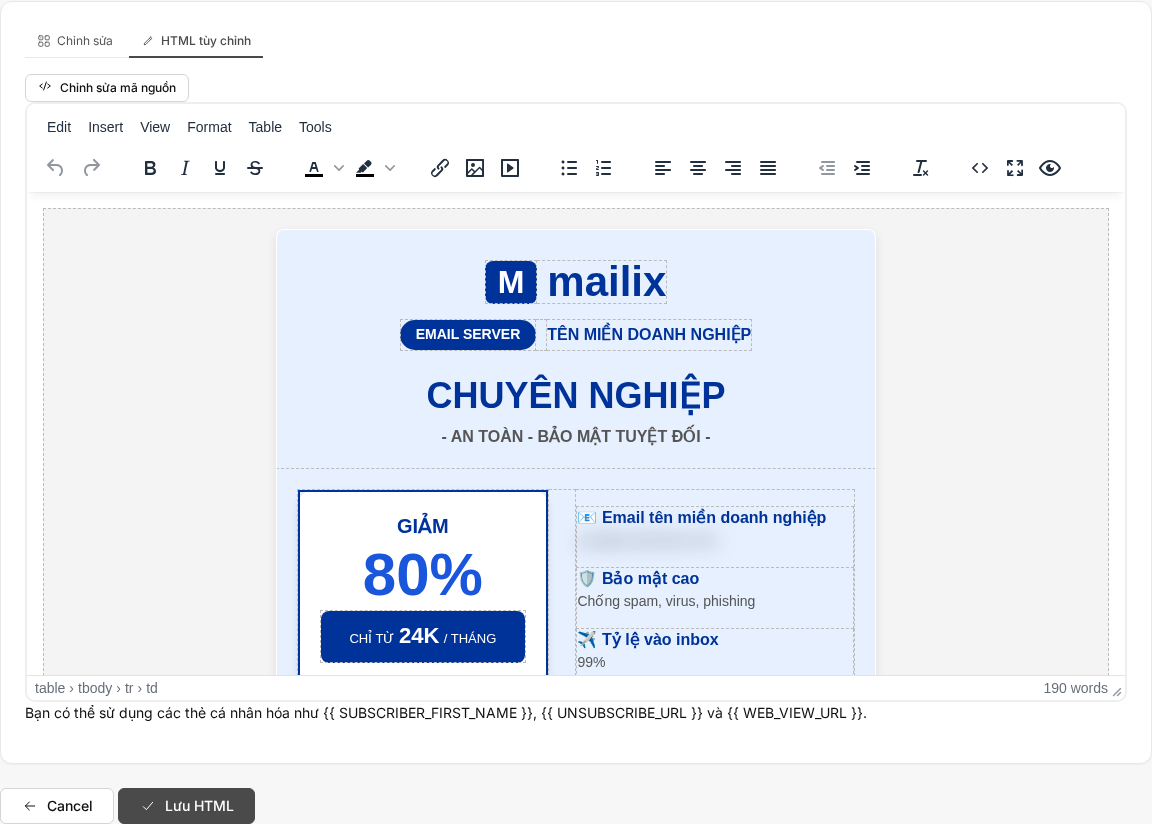Image resolution: width=1152 pixels, height=824 pixels.
Task: Align text right
Action: 732,168
